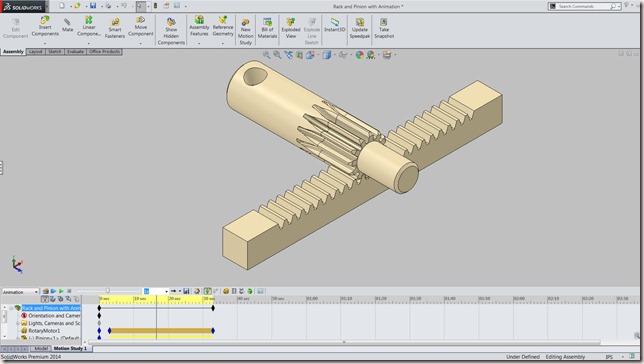Select the Move Component tool
The image size is (644, 364).
click(x=140, y=26)
